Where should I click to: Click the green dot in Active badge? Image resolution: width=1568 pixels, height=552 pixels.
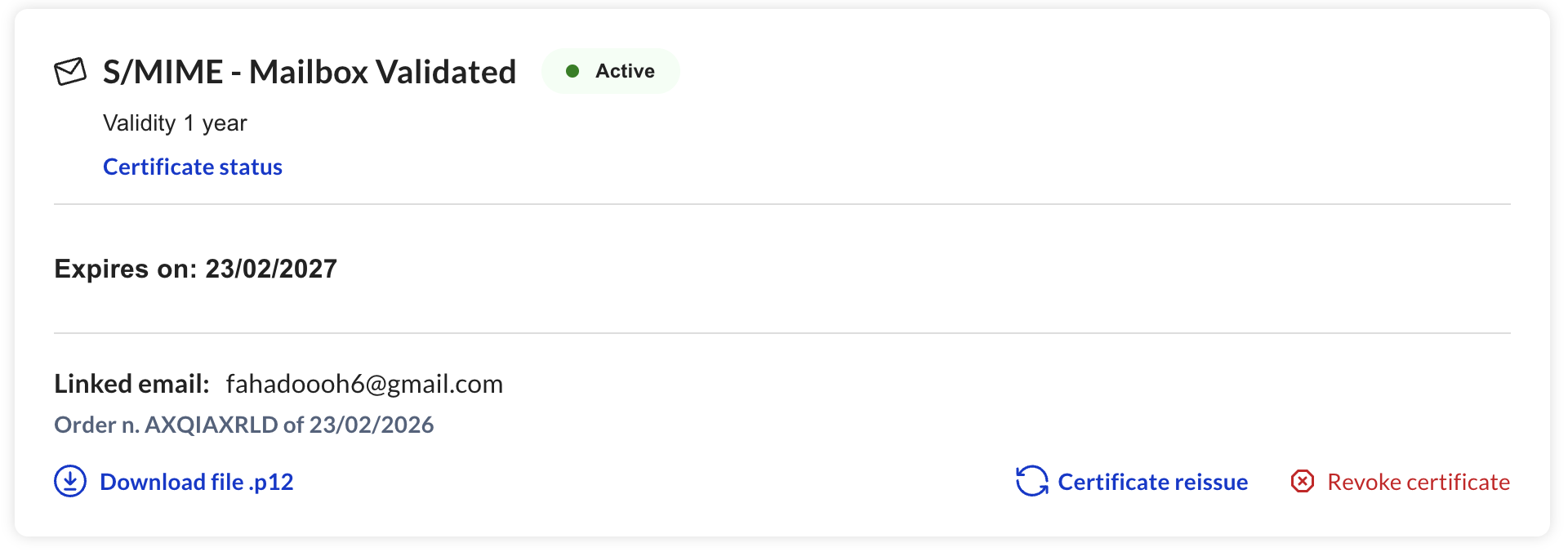[x=572, y=72]
